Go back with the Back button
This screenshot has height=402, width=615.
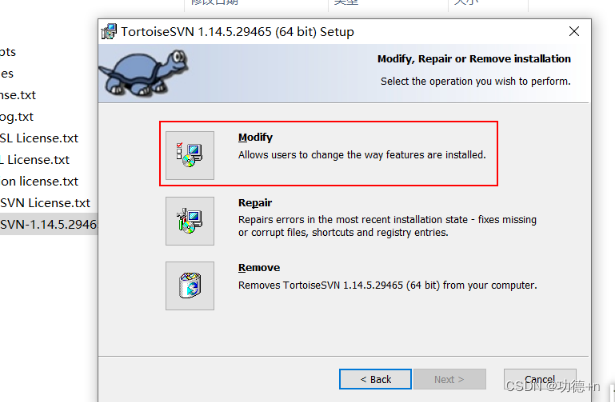click(x=375, y=379)
